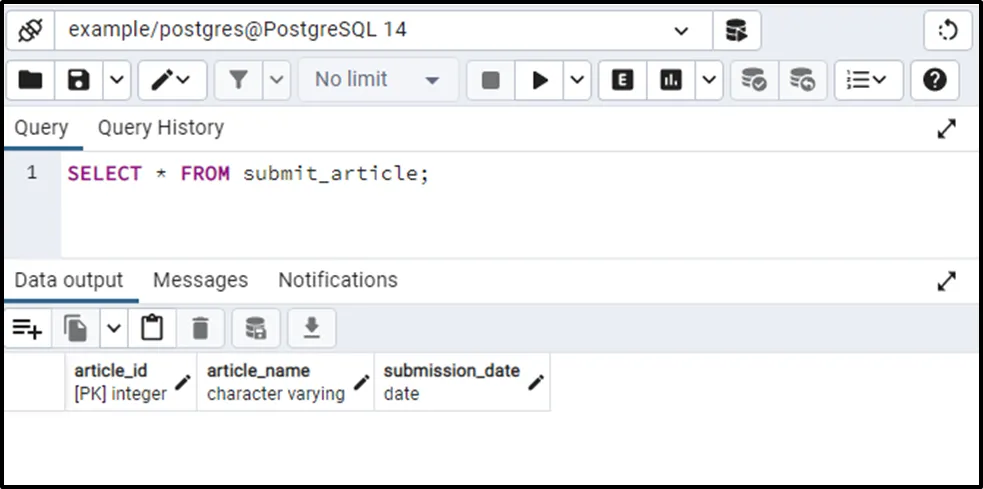983x489 pixels.
Task: Click the Open File folder icon
Action: click(31, 80)
